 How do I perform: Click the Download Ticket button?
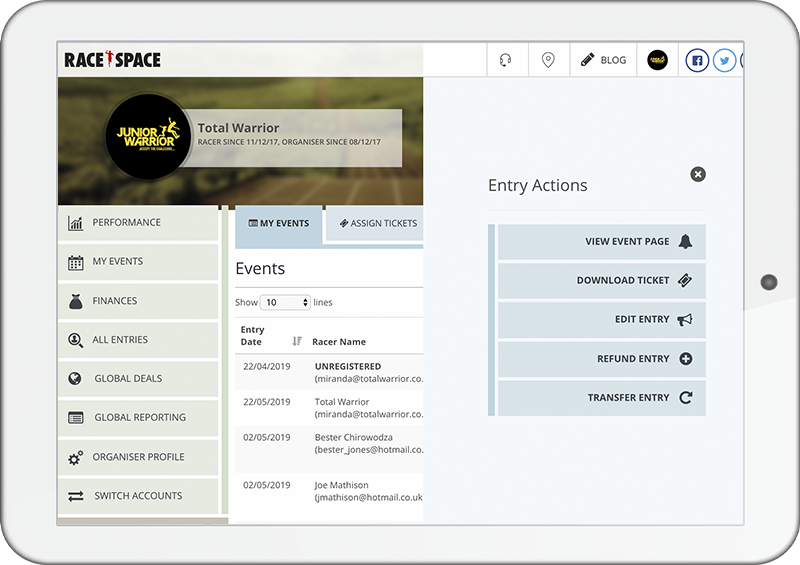[x=601, y=281]
